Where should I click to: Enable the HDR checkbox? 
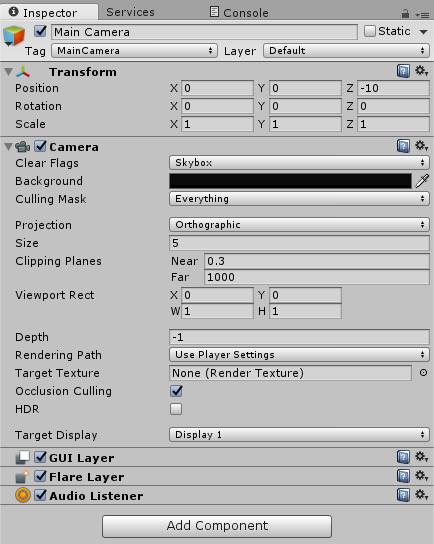176,409
